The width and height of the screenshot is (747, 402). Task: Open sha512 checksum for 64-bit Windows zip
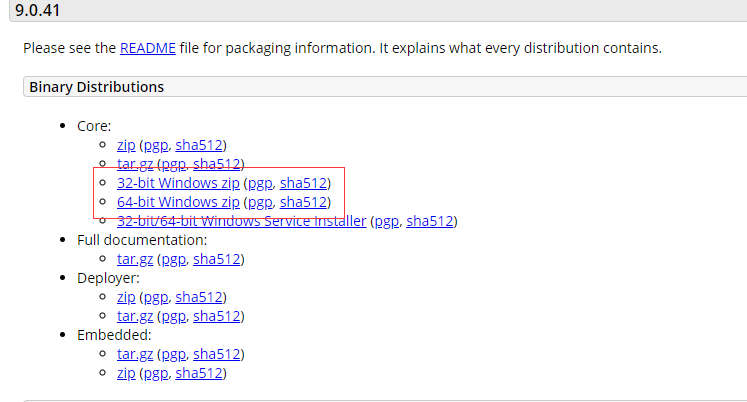[x=304, y=203]
